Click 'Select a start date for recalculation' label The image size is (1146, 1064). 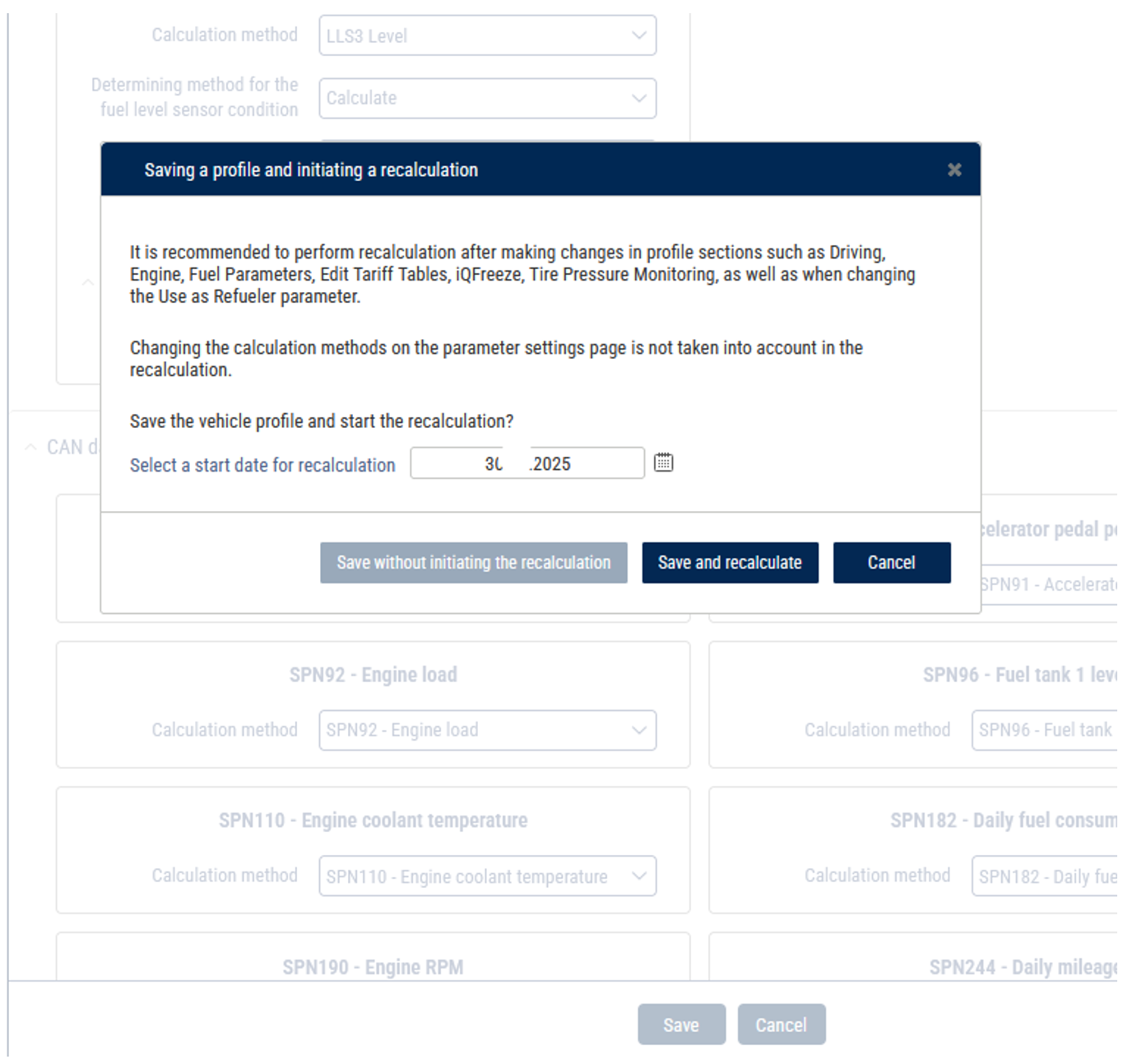(262, 465)
